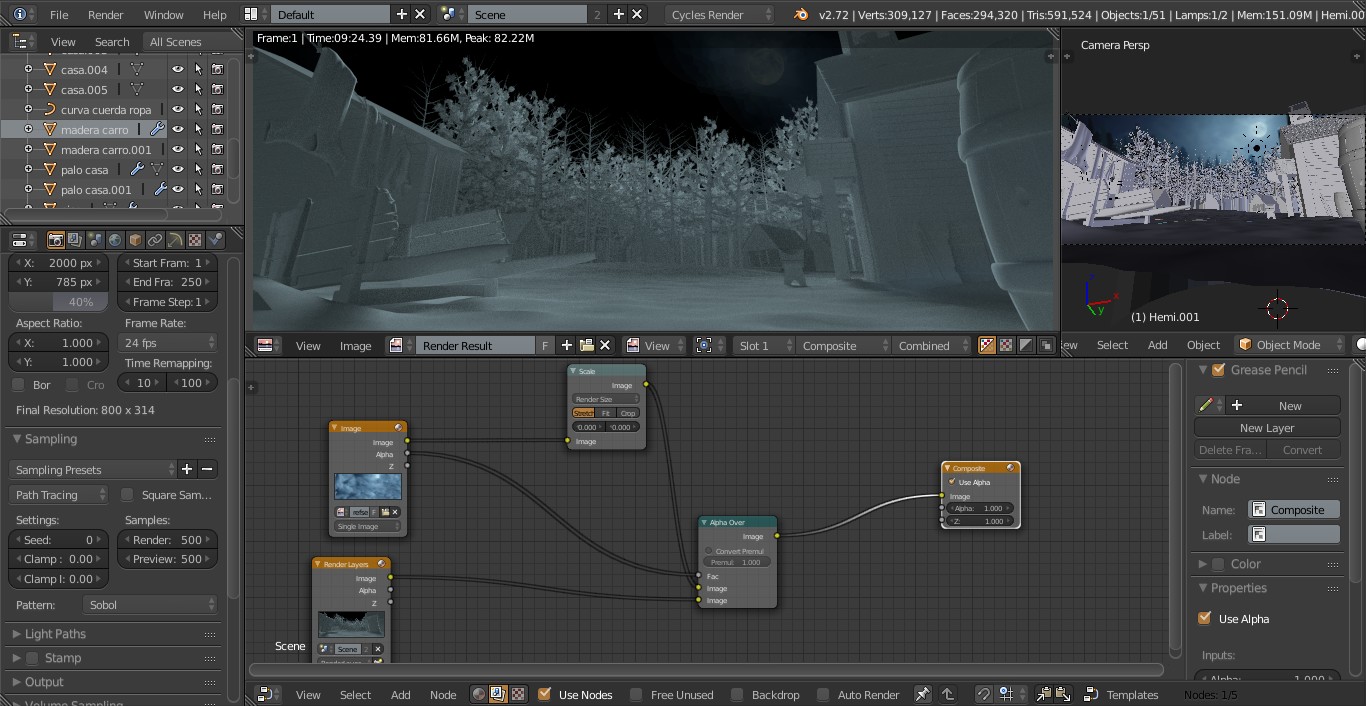This screenshot has width=1366, height=706.
Task: Toggle Use Alpha in Properties panel
Action: (x=1204, y=618)
